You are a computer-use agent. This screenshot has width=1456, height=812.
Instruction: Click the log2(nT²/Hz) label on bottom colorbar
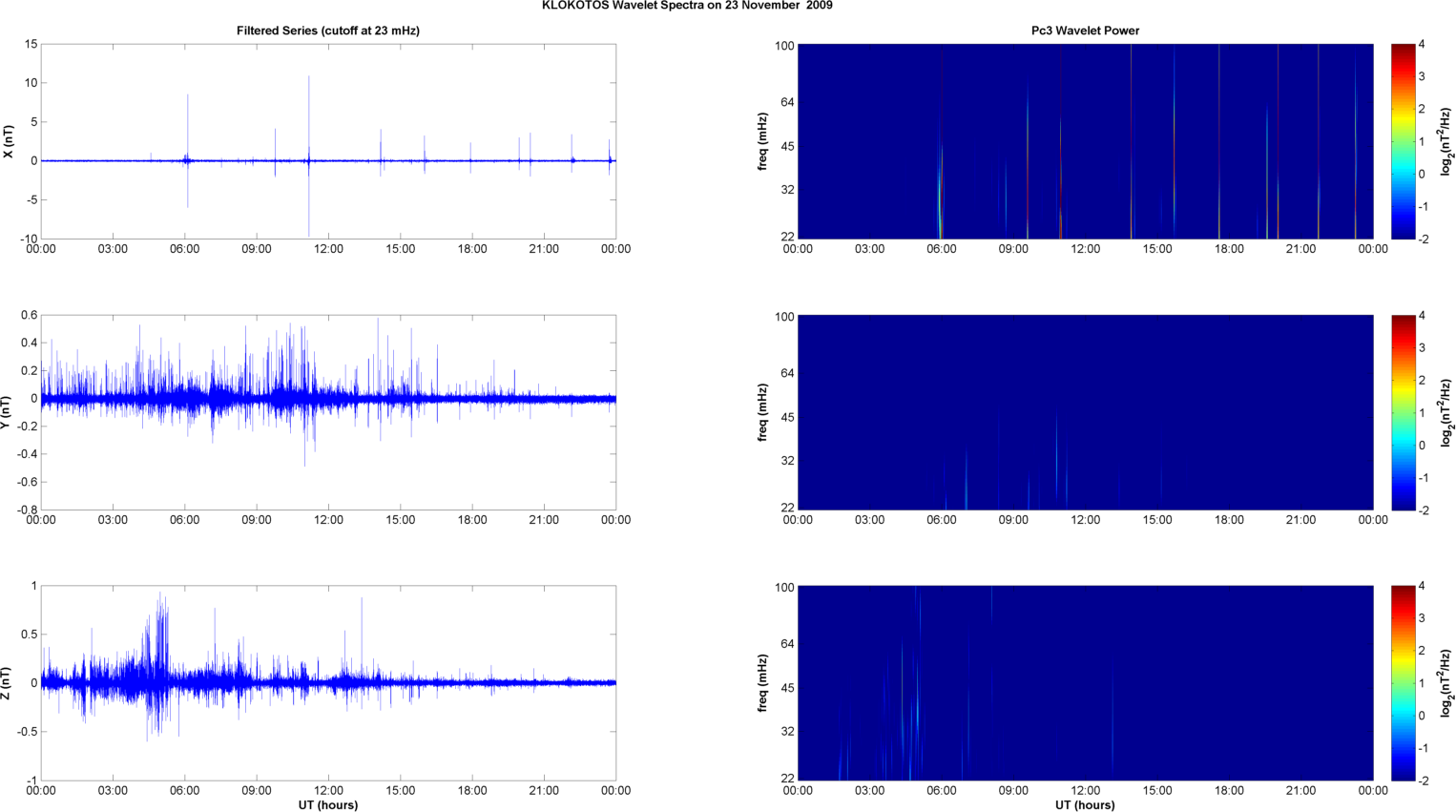1446,683
